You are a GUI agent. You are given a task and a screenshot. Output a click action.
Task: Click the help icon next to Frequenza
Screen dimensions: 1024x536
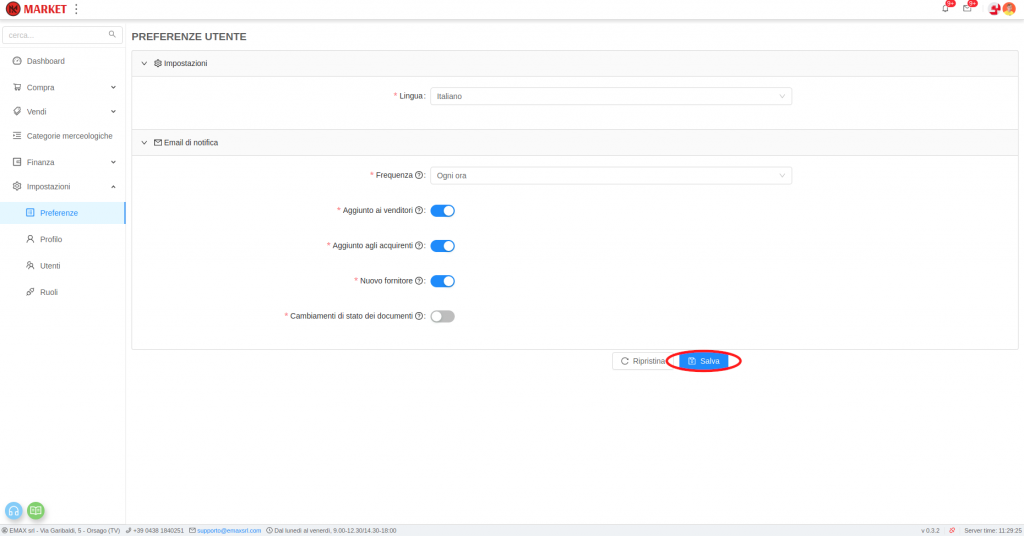coord(419,175)
